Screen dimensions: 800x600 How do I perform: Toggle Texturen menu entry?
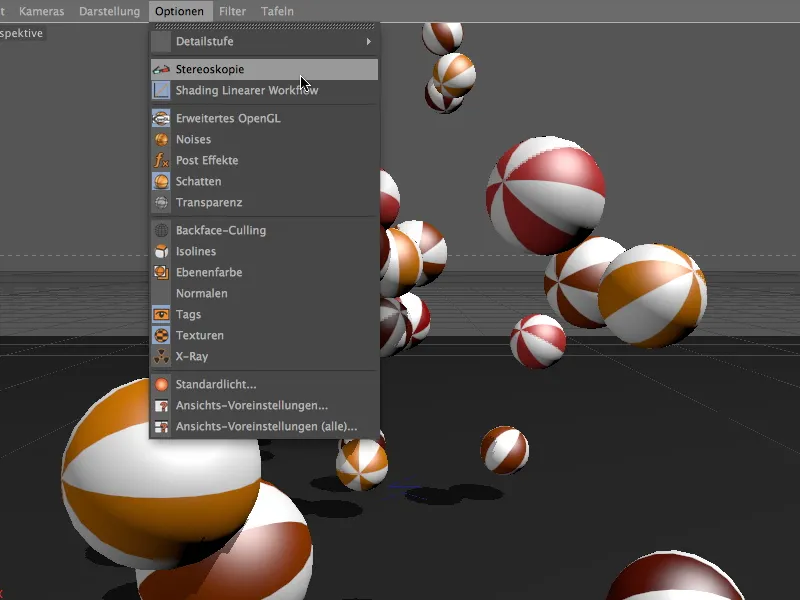point(264,335)
